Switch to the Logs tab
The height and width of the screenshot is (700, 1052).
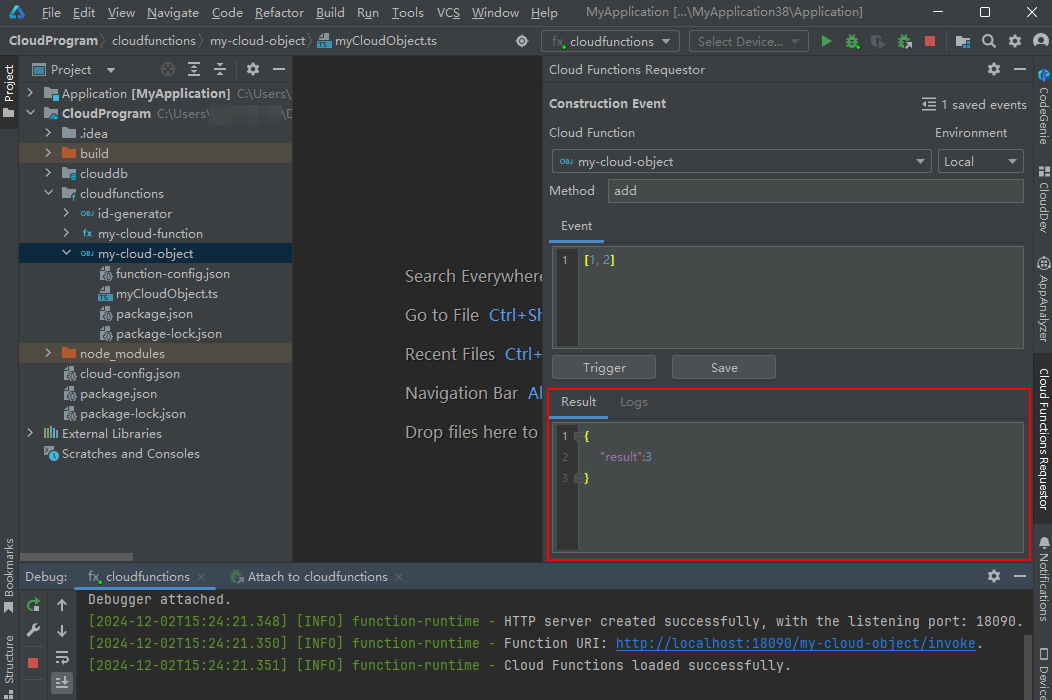pyautogui.click(x=633, y=402)
